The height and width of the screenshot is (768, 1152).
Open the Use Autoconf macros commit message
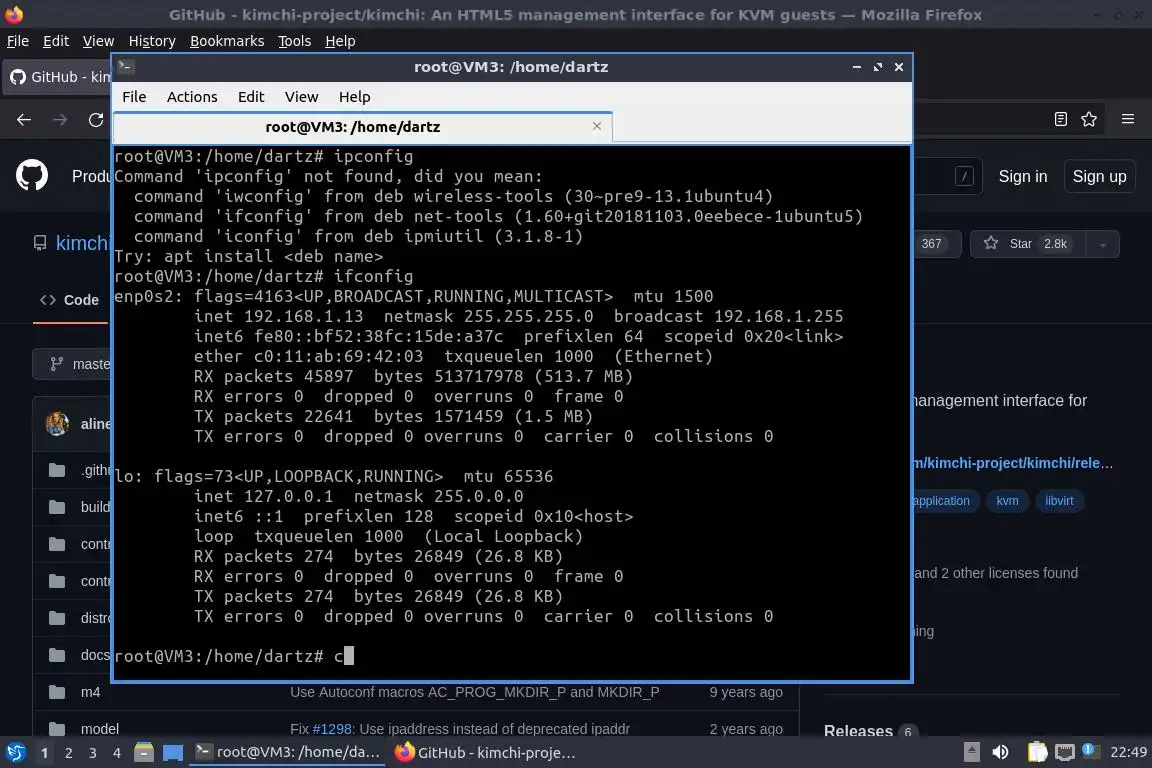pos(475,692)
